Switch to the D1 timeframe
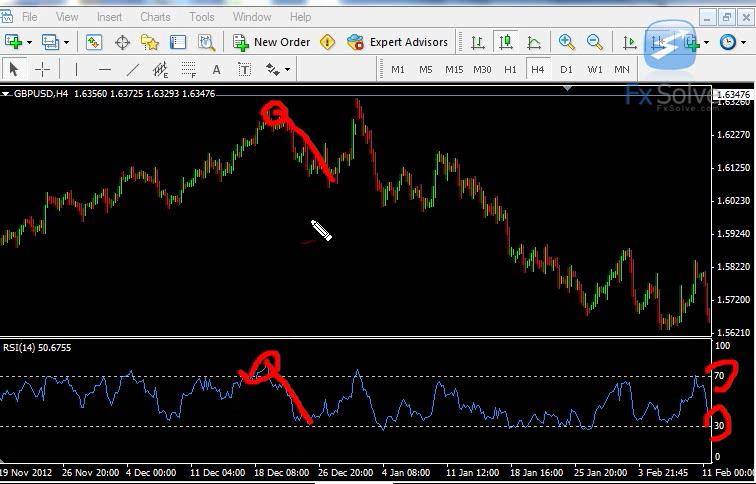 (567, 69)
